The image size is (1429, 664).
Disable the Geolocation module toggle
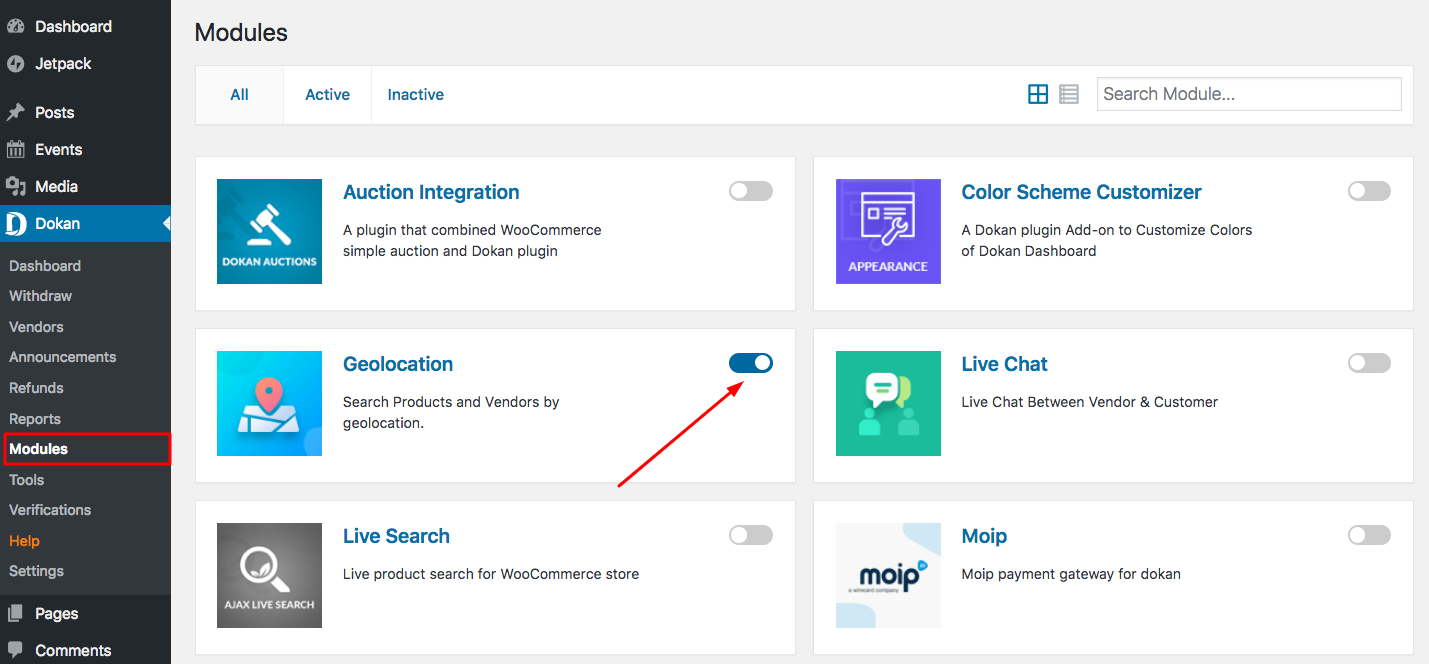751,363
